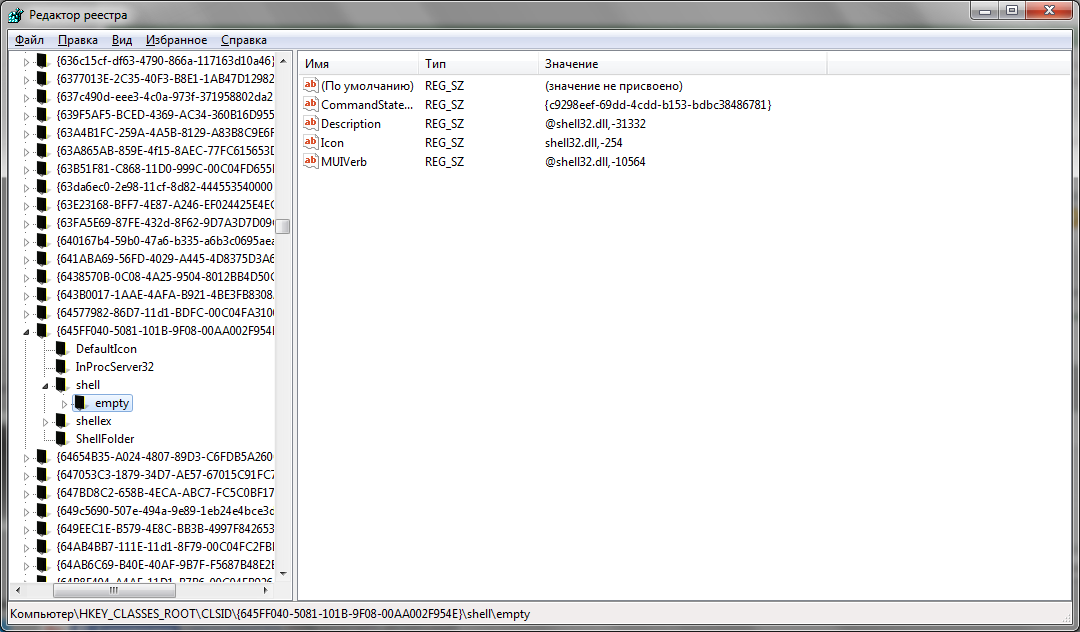Expand the {637c490d-eee3-4c0a key
This screenshot has height=632, width=1080.
[26, 97]
